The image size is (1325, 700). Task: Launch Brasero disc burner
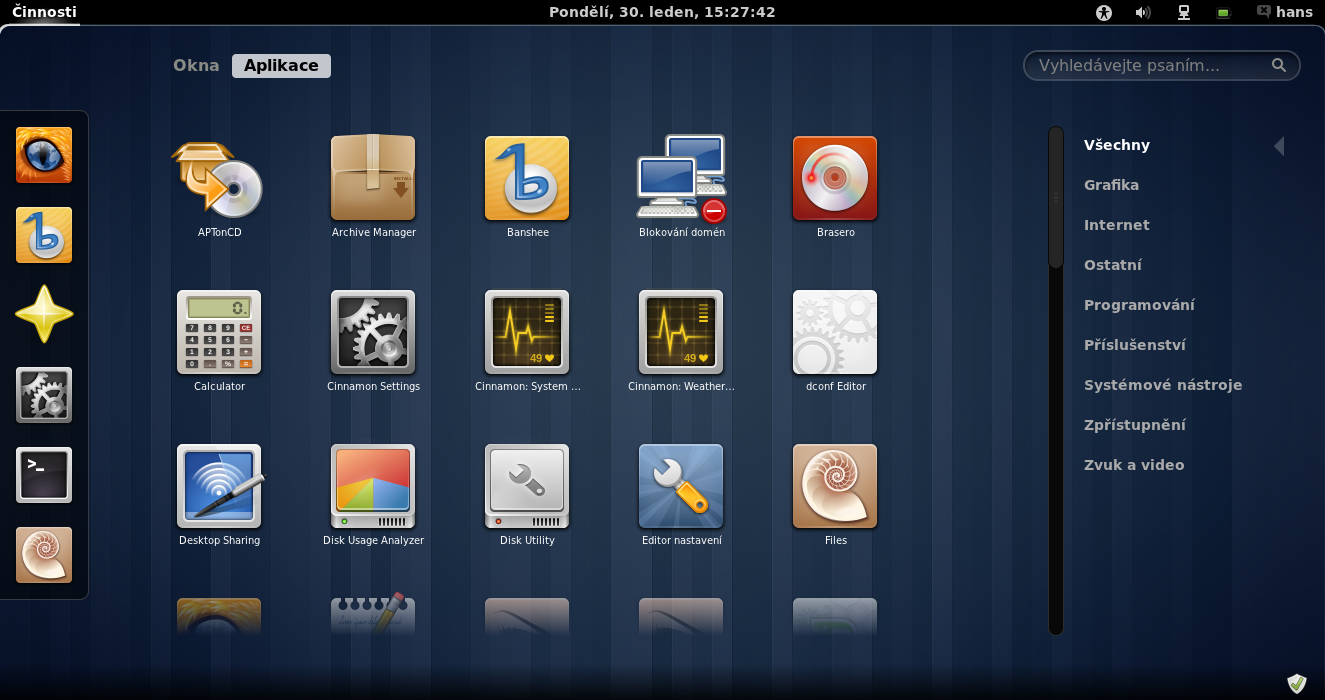pos(835,187)
